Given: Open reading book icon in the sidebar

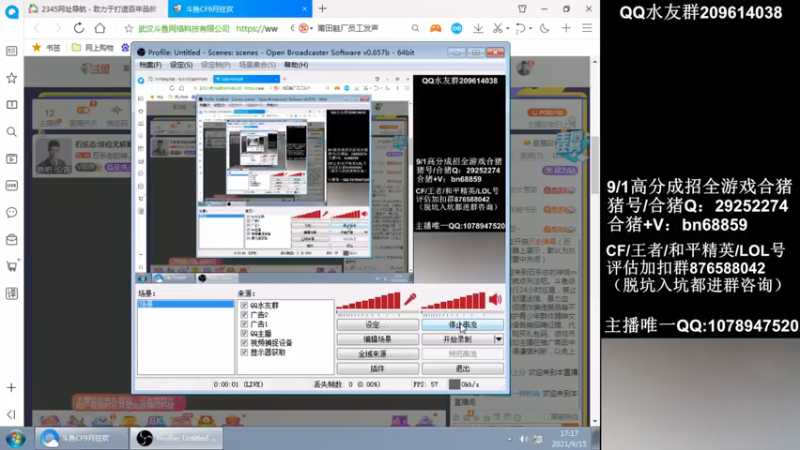Looking at the screenshot, I should 11,105.
